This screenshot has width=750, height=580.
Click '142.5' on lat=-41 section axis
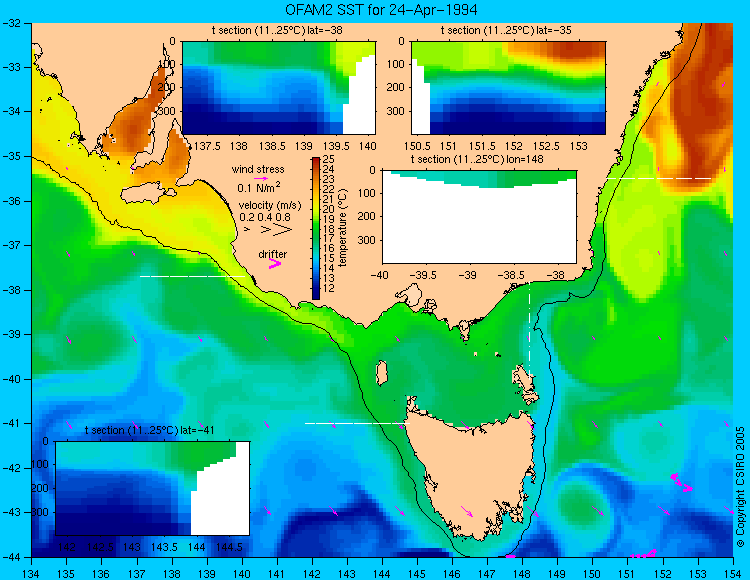(100, 547)
